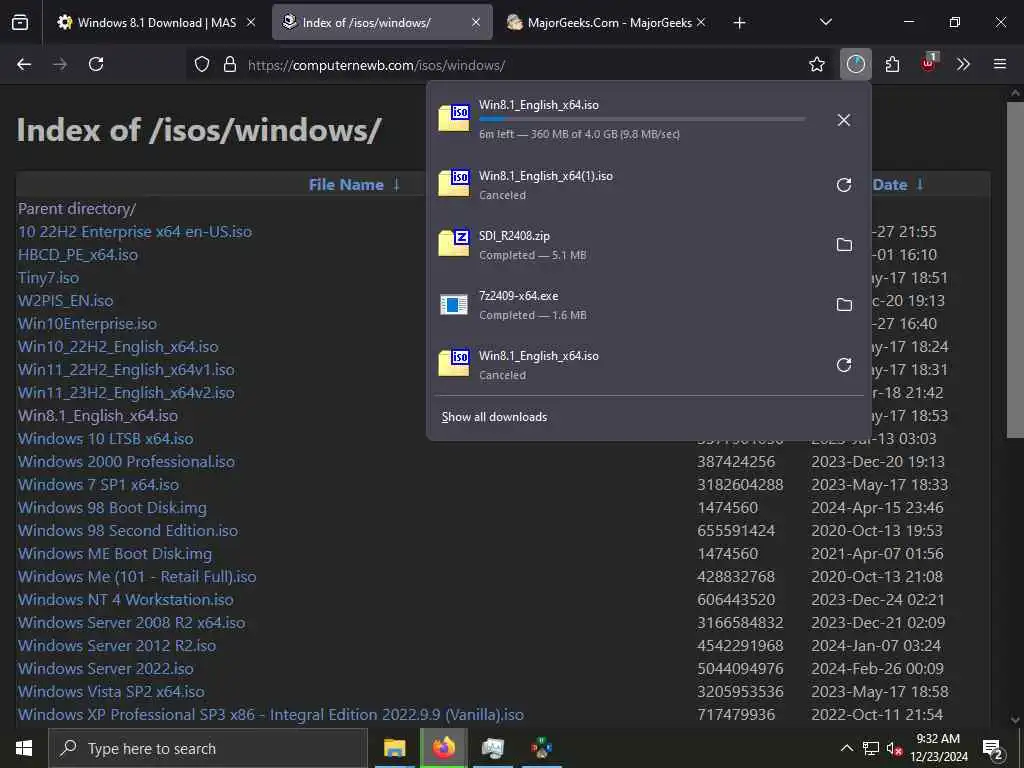
Task: Click the padlock site info icon
Action: [x=230, y=65]
